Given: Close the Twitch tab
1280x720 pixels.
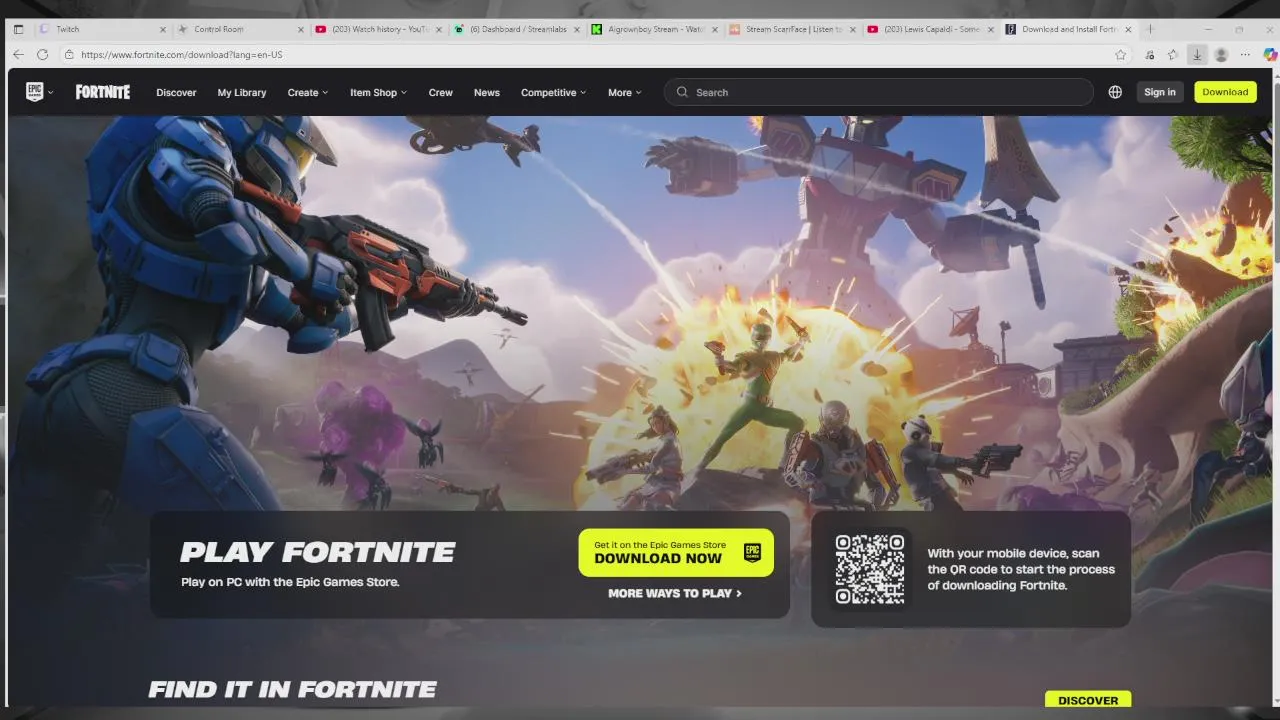Looking at the screenshot, I should pyautogui.click(x=164, y=29).
